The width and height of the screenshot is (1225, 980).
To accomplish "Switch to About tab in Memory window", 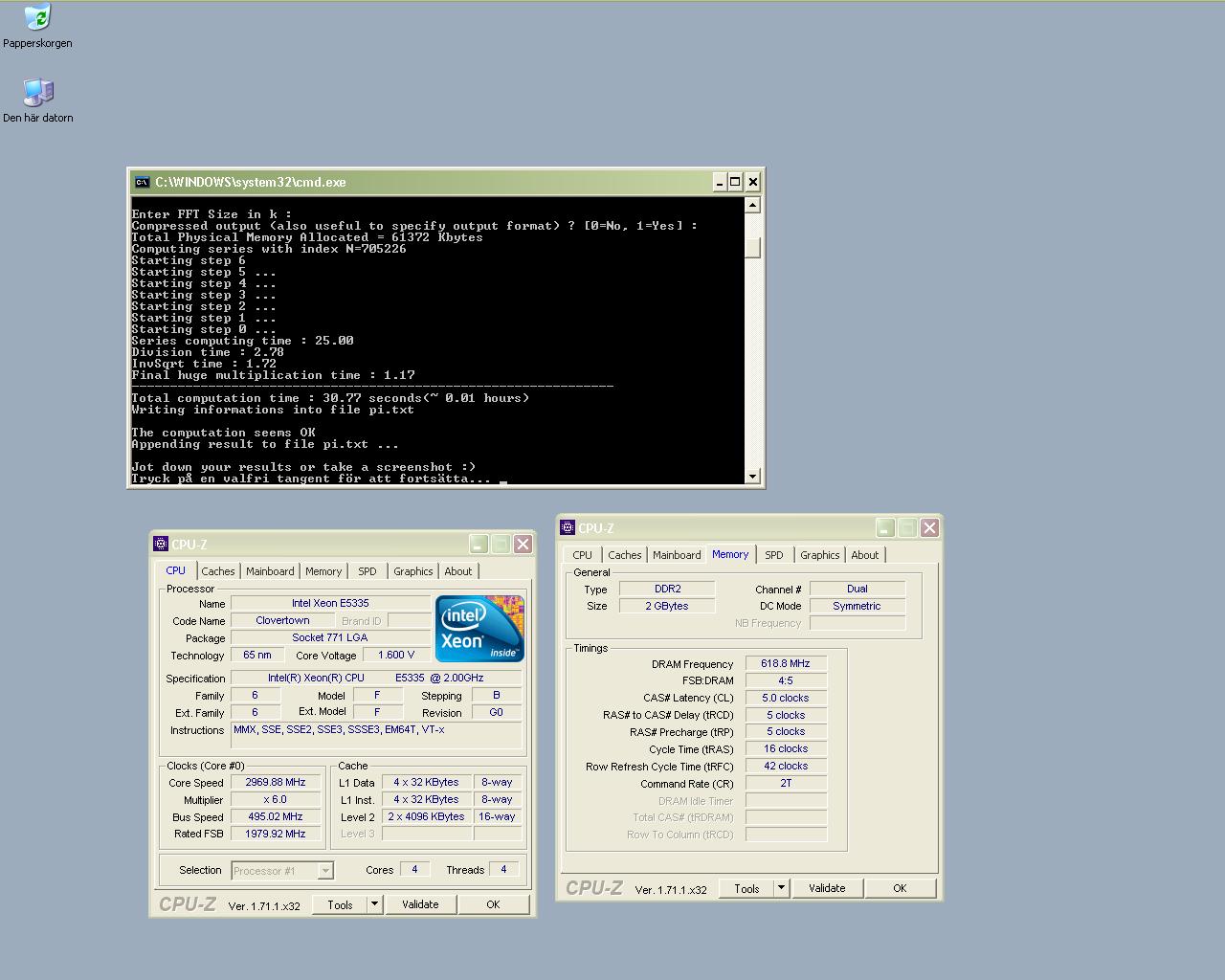I will (x=865, y=555).
